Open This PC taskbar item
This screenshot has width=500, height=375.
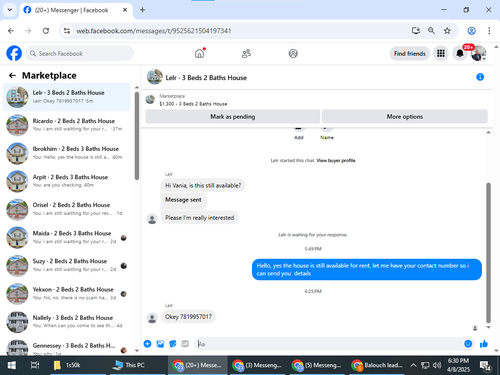[x=137, y=365]
